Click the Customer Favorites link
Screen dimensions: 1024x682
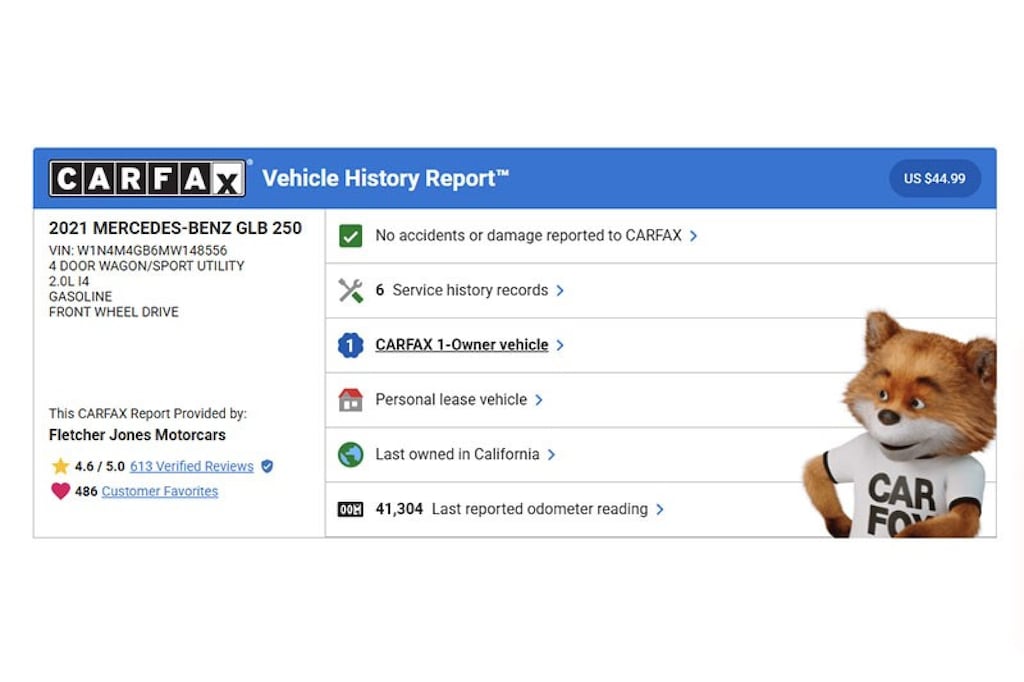[159, 490]
